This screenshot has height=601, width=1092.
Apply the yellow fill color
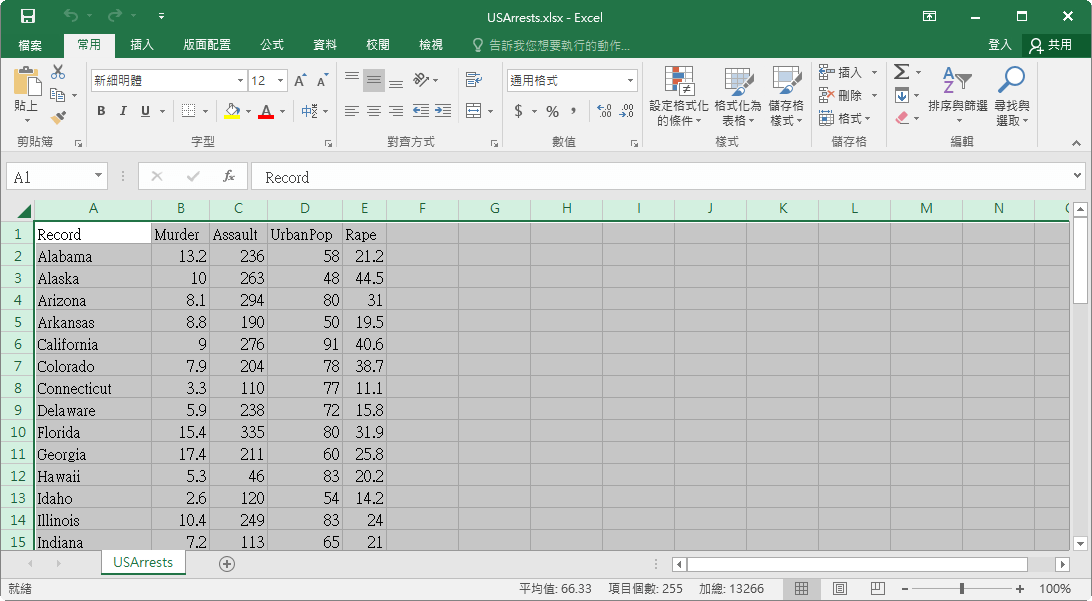pos(232,111)
